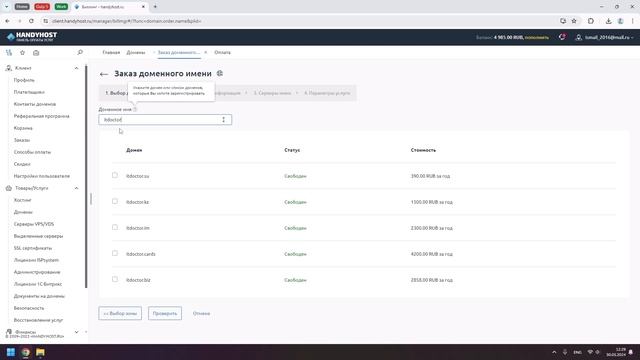Open the Windows Start menu

coord(11,352)
